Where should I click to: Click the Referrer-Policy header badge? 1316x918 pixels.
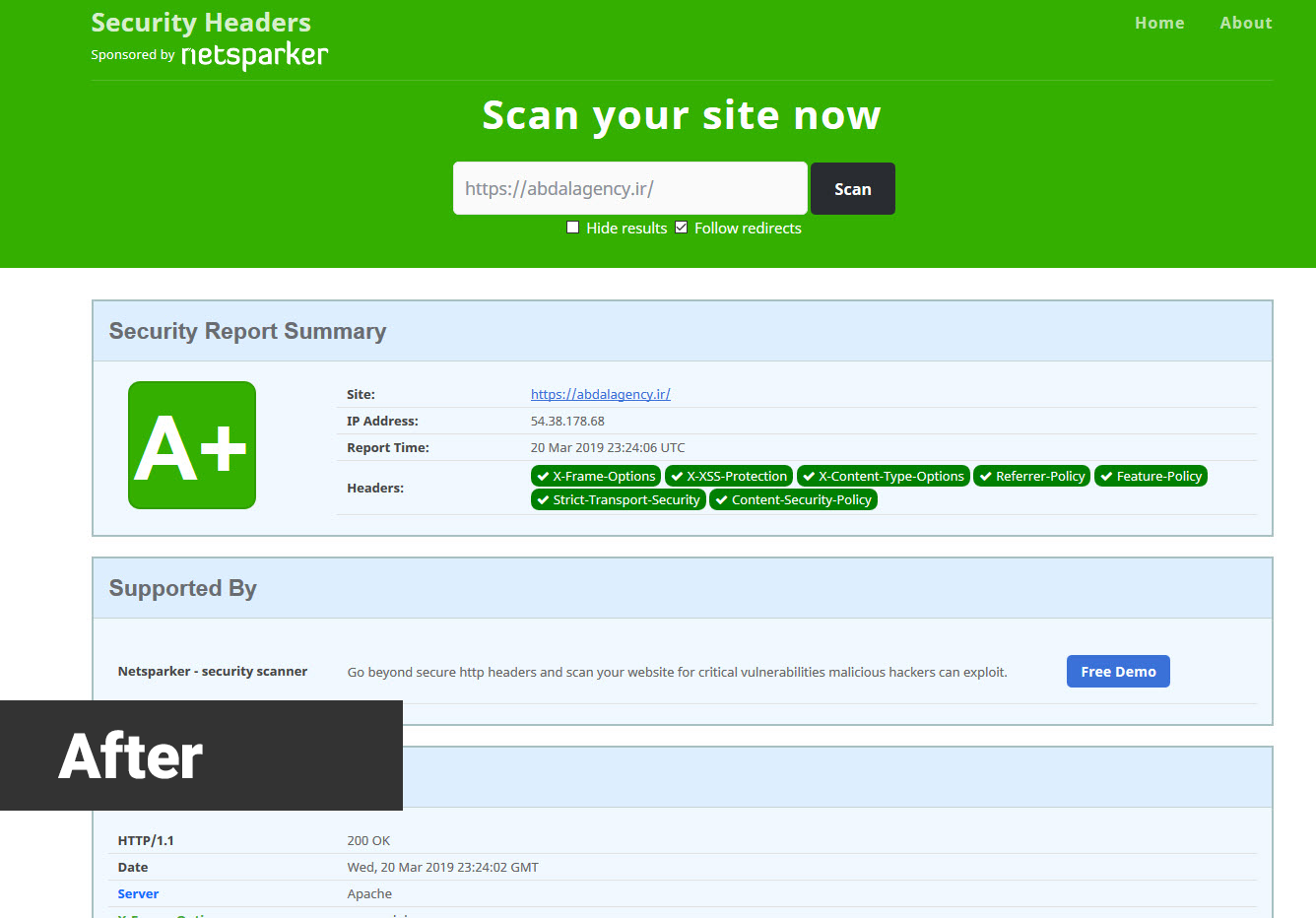(1032, 476)
